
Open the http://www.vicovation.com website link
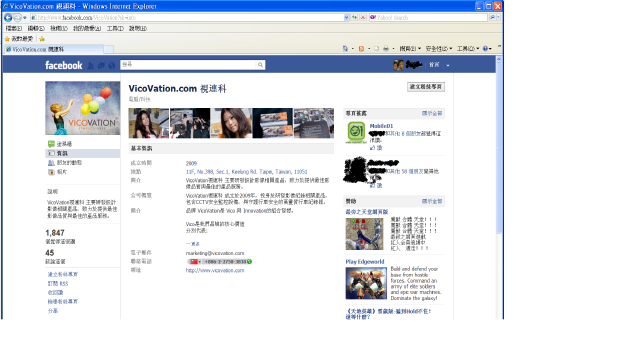[x=215, y=270]
